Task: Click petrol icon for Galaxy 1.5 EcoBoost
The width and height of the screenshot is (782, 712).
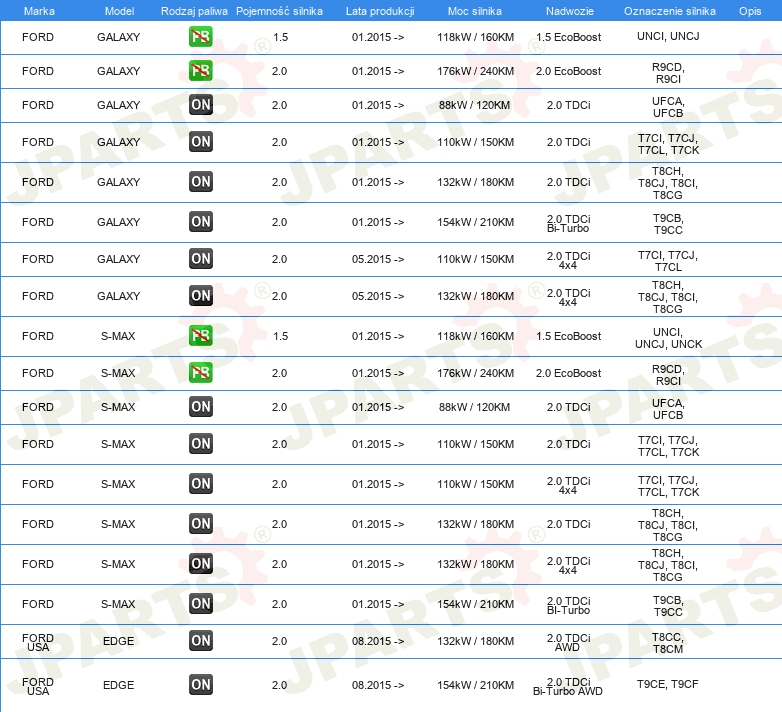Action: pos(200,37)
